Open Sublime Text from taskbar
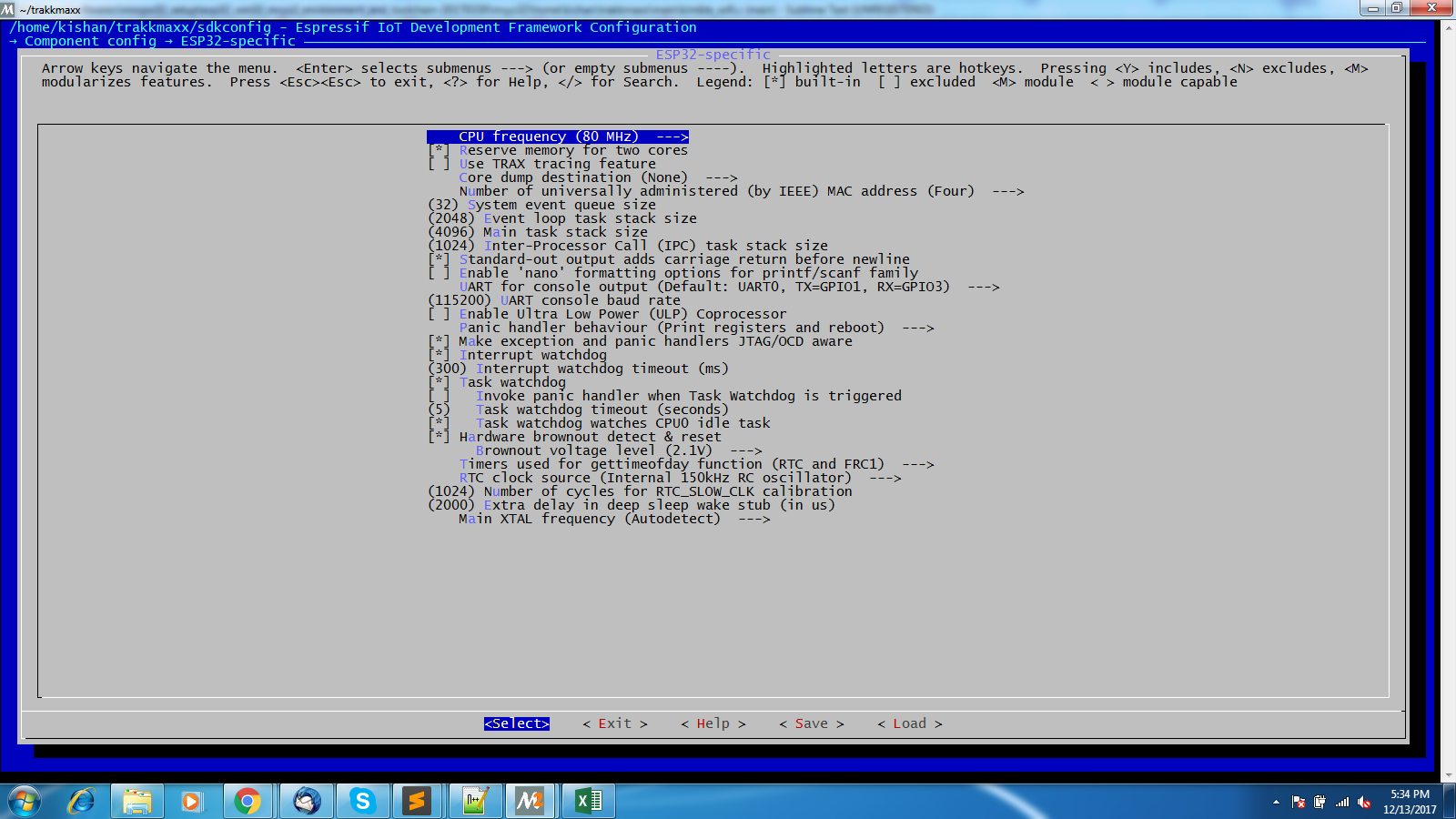 coord(417,802)
